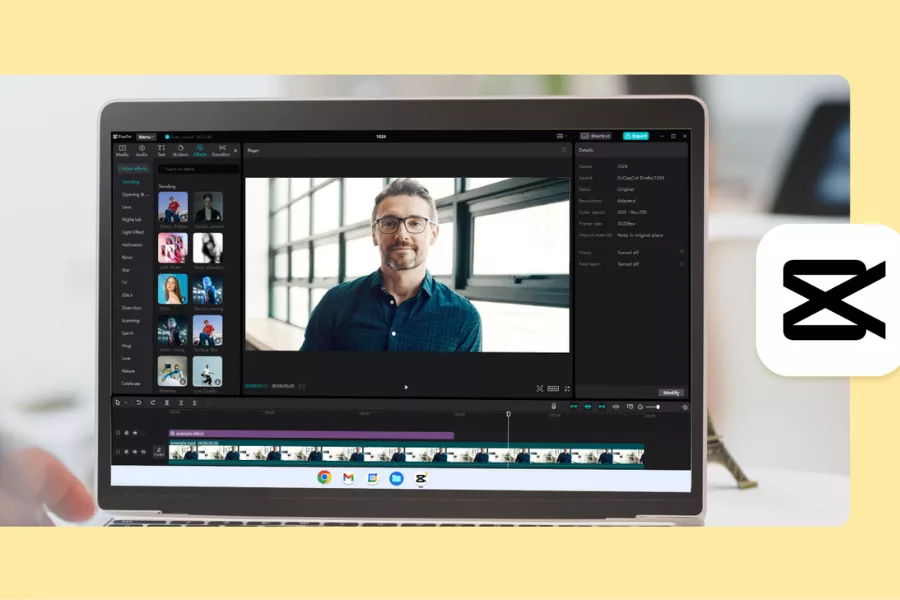Zoom out the timeline
The width and height of the screenshot is (900, 600).
pos(640,407)
